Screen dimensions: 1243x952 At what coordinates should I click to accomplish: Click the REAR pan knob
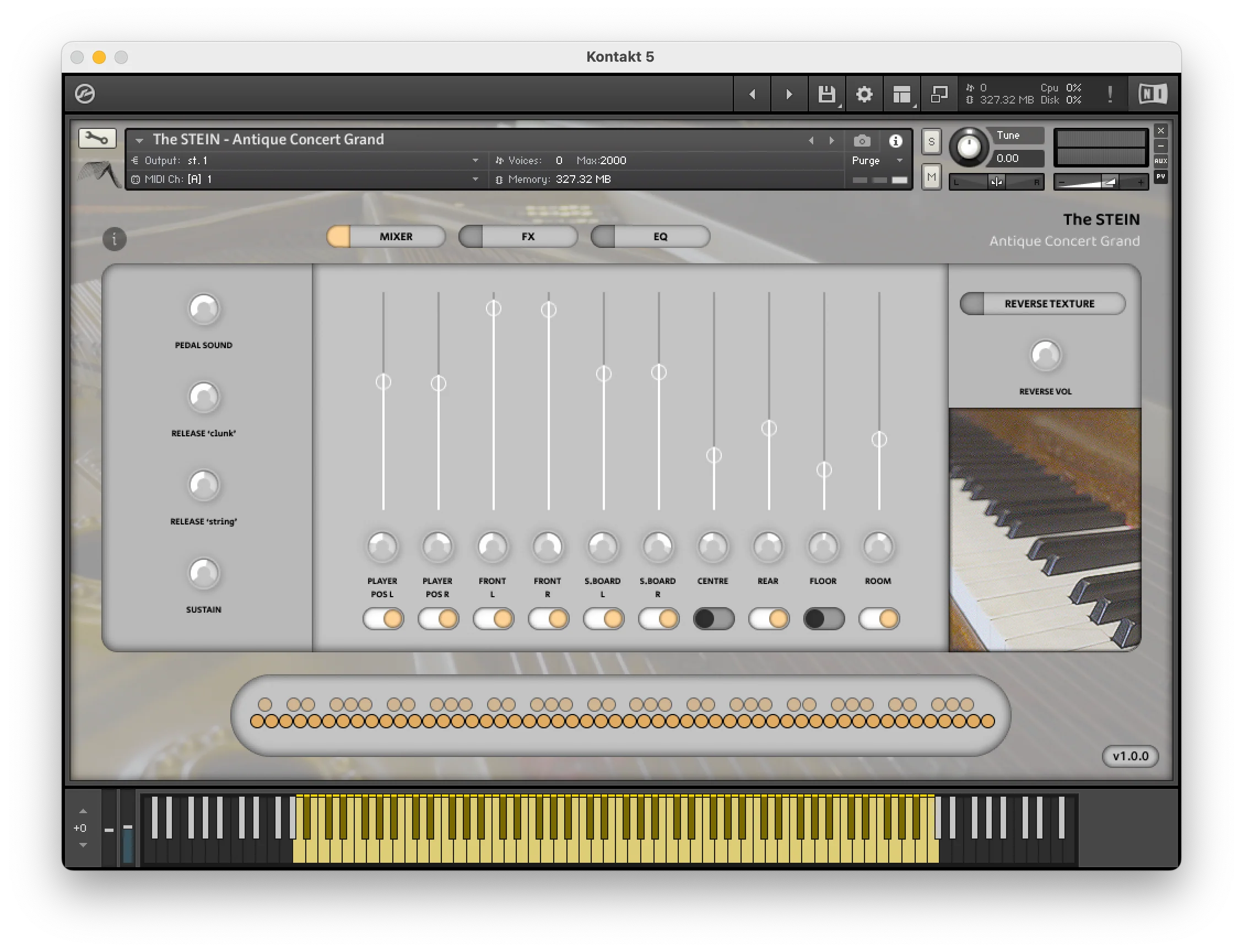pyautogui.click(x=768, y=547)
